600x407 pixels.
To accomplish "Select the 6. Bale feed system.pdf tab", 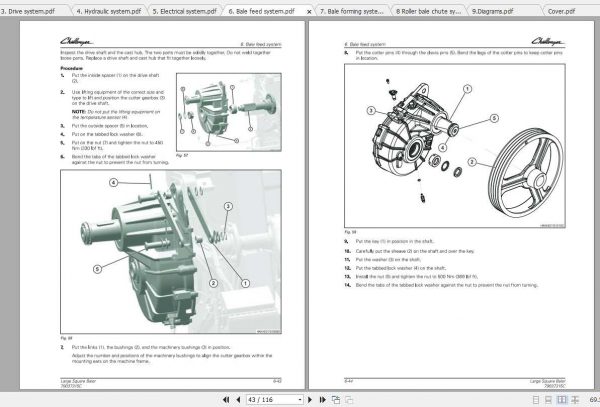I will click(261, 11).
